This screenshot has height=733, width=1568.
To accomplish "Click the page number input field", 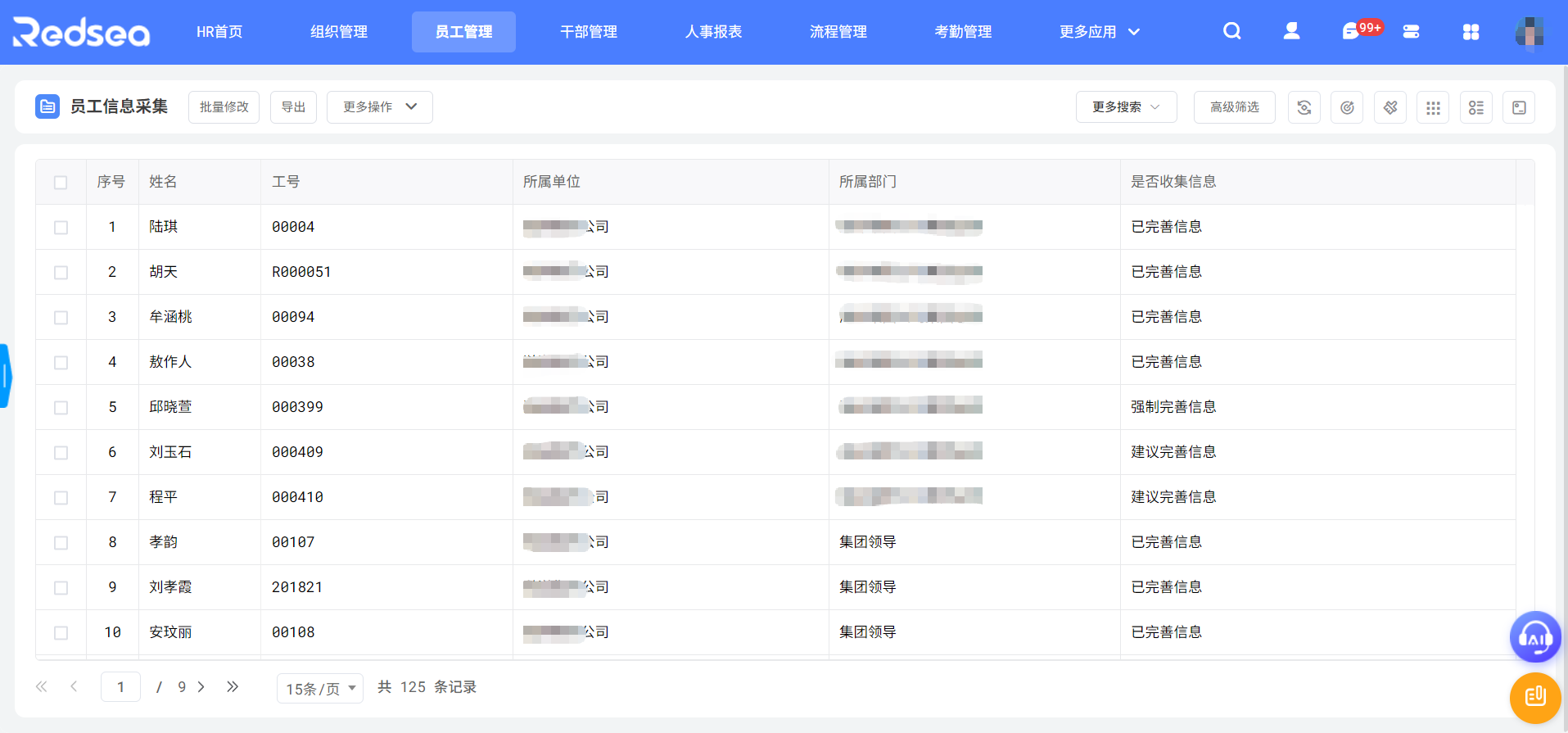I will [120, 687].
